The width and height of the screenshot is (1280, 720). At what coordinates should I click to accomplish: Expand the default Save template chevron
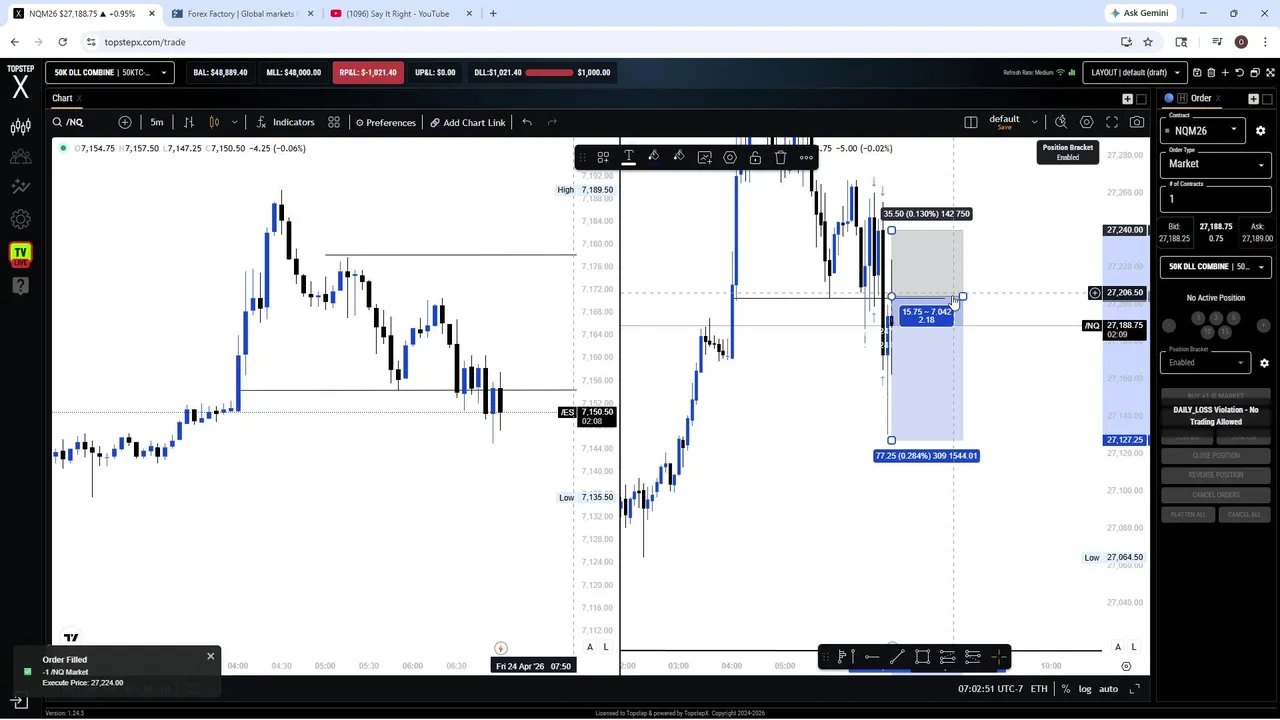tap(1034, 122)
